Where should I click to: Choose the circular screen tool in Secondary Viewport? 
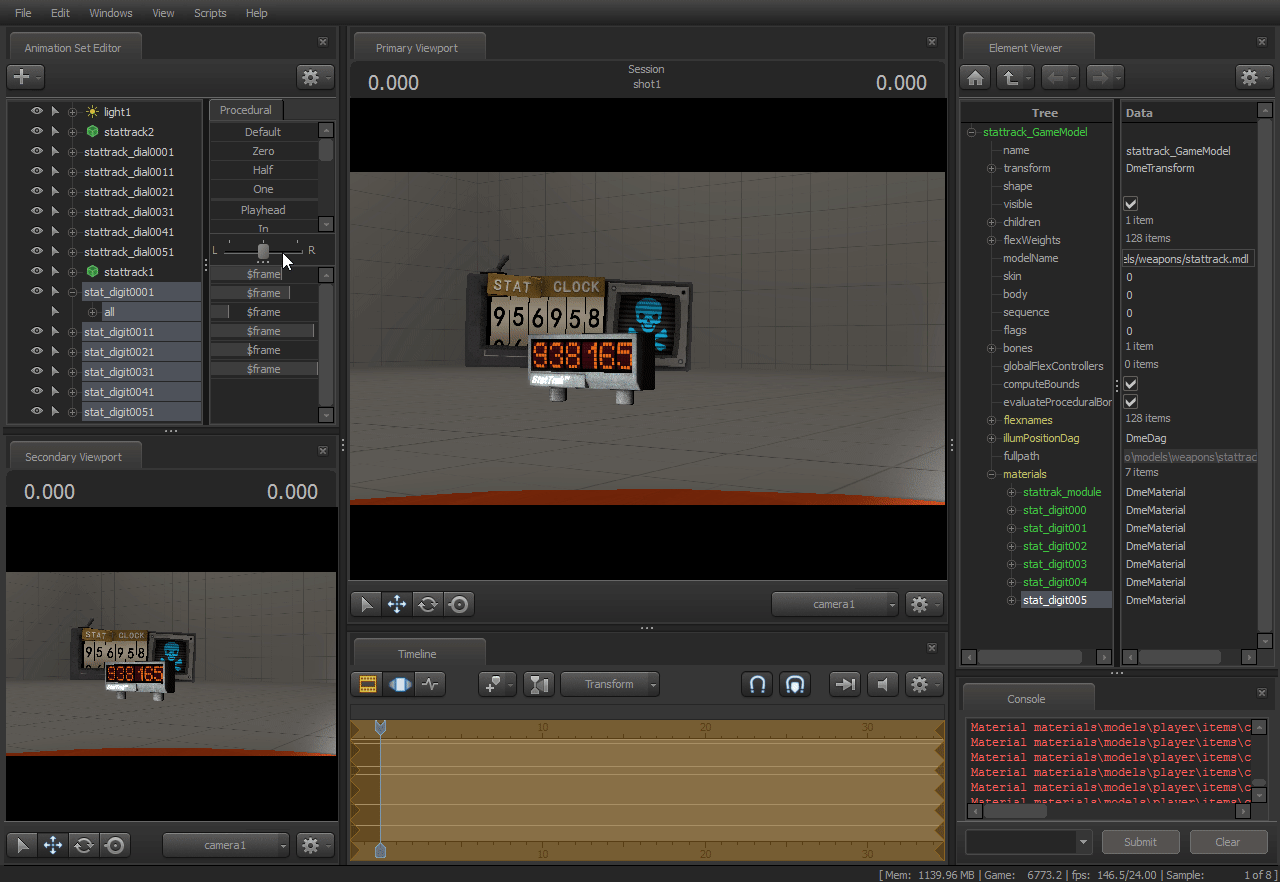(115, 845)
